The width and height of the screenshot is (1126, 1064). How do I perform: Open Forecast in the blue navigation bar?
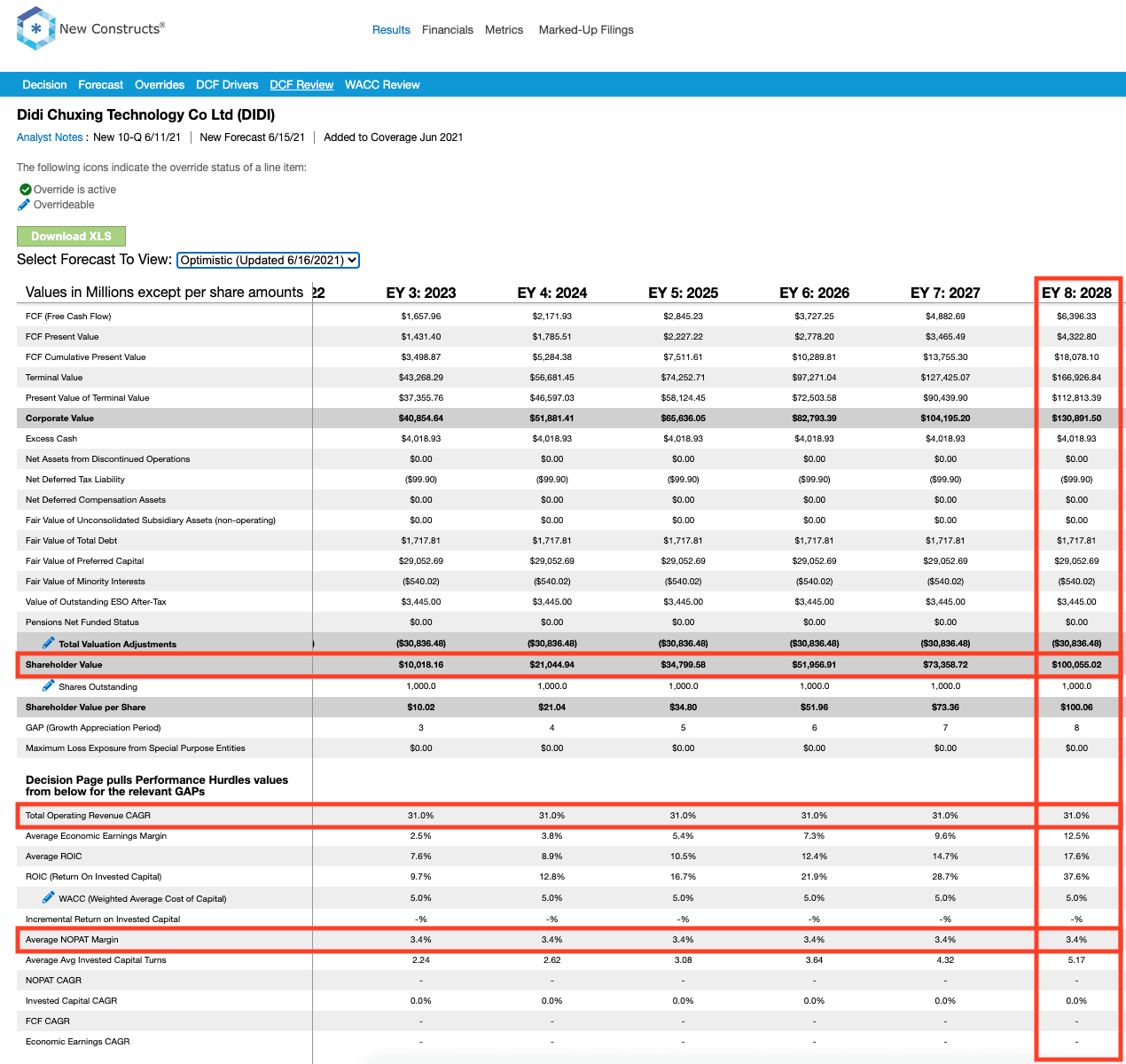100,85
